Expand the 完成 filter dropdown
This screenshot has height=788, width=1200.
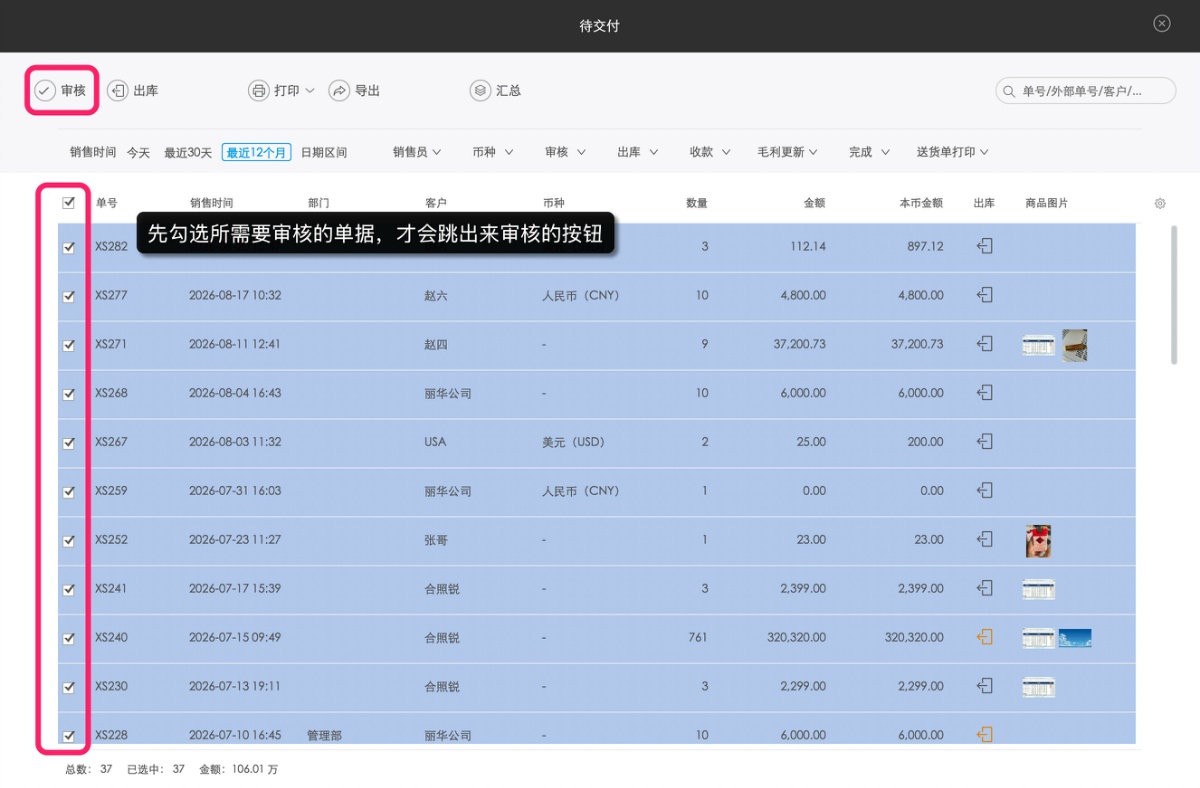point(870,152)
